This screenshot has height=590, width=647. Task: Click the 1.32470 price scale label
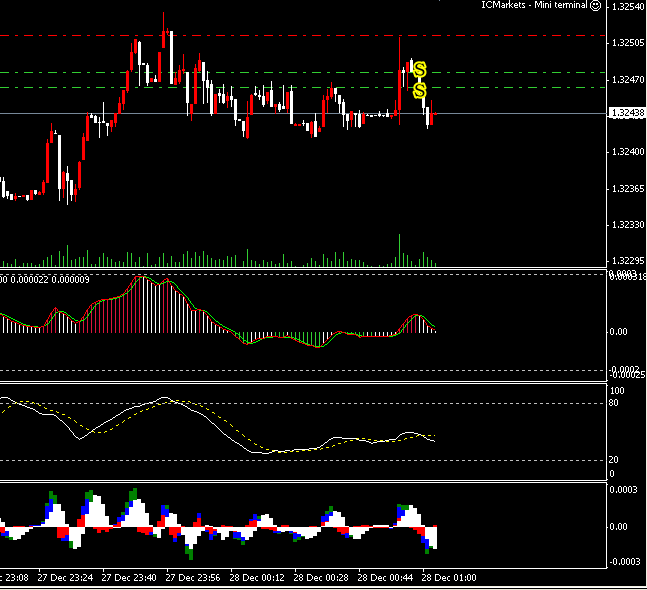tap(628, 80)
